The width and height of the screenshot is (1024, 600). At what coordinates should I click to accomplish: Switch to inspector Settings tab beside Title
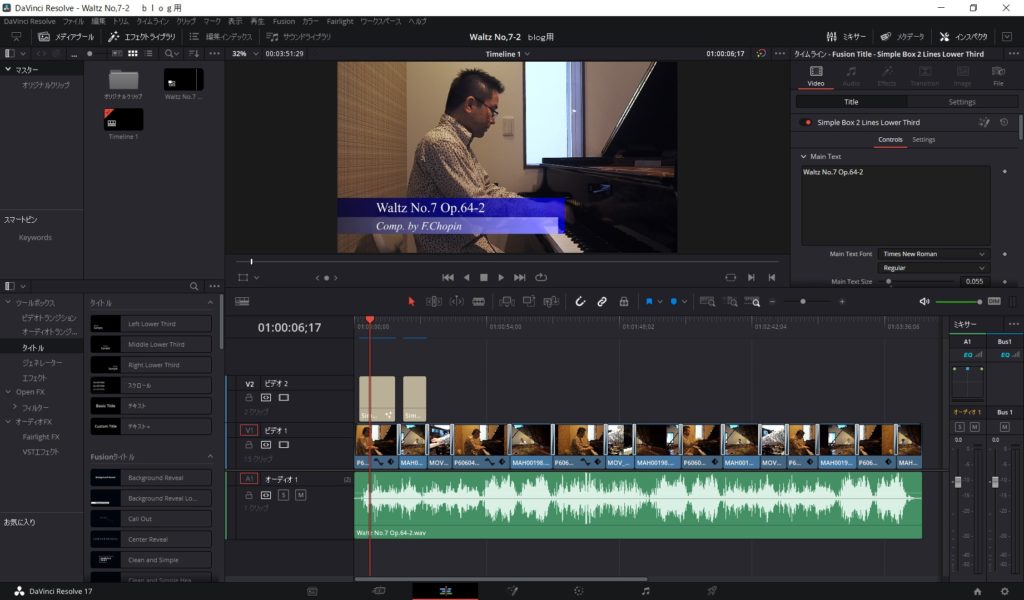coord(961,102)
